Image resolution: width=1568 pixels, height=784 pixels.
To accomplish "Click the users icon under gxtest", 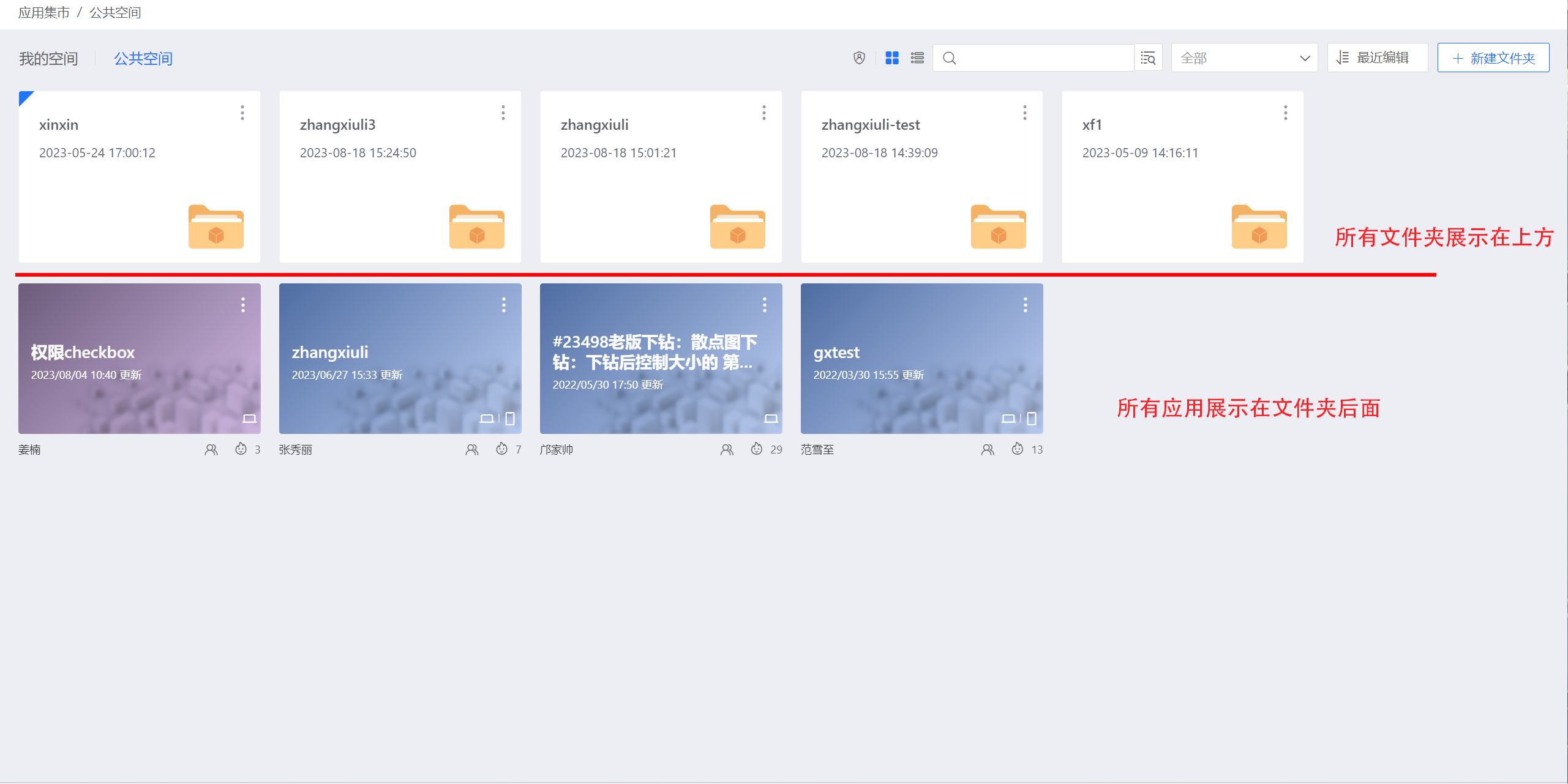I will point(988,450).
